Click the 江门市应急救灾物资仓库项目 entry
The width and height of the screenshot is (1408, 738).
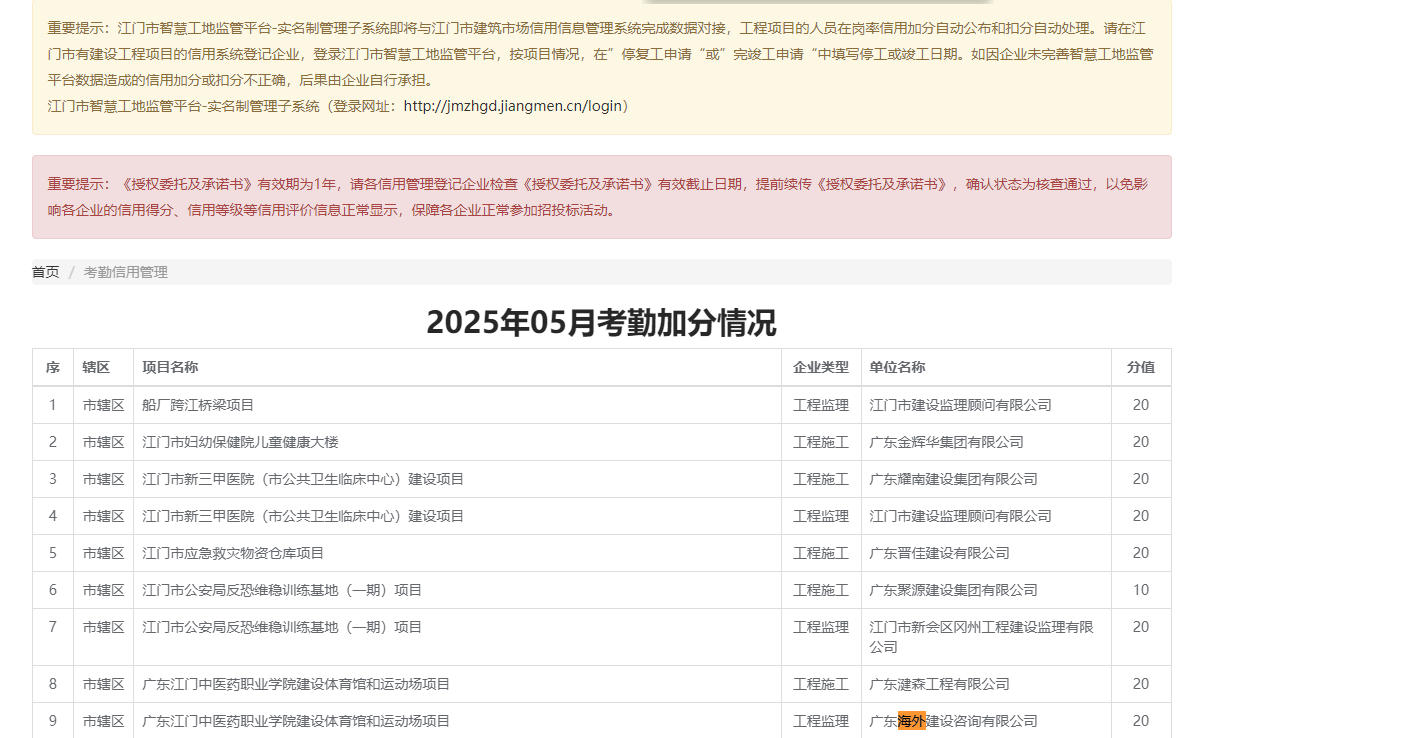click(x=233, y=553)
